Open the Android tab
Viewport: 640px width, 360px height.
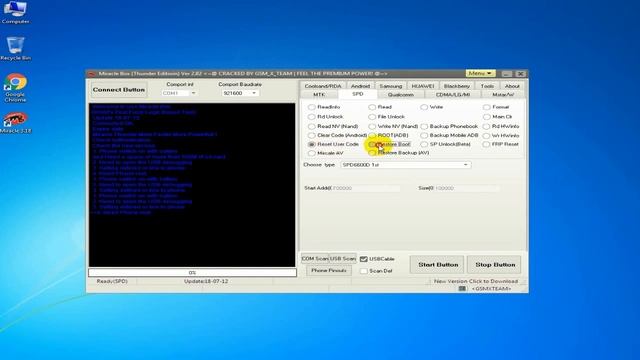point(360,86)
